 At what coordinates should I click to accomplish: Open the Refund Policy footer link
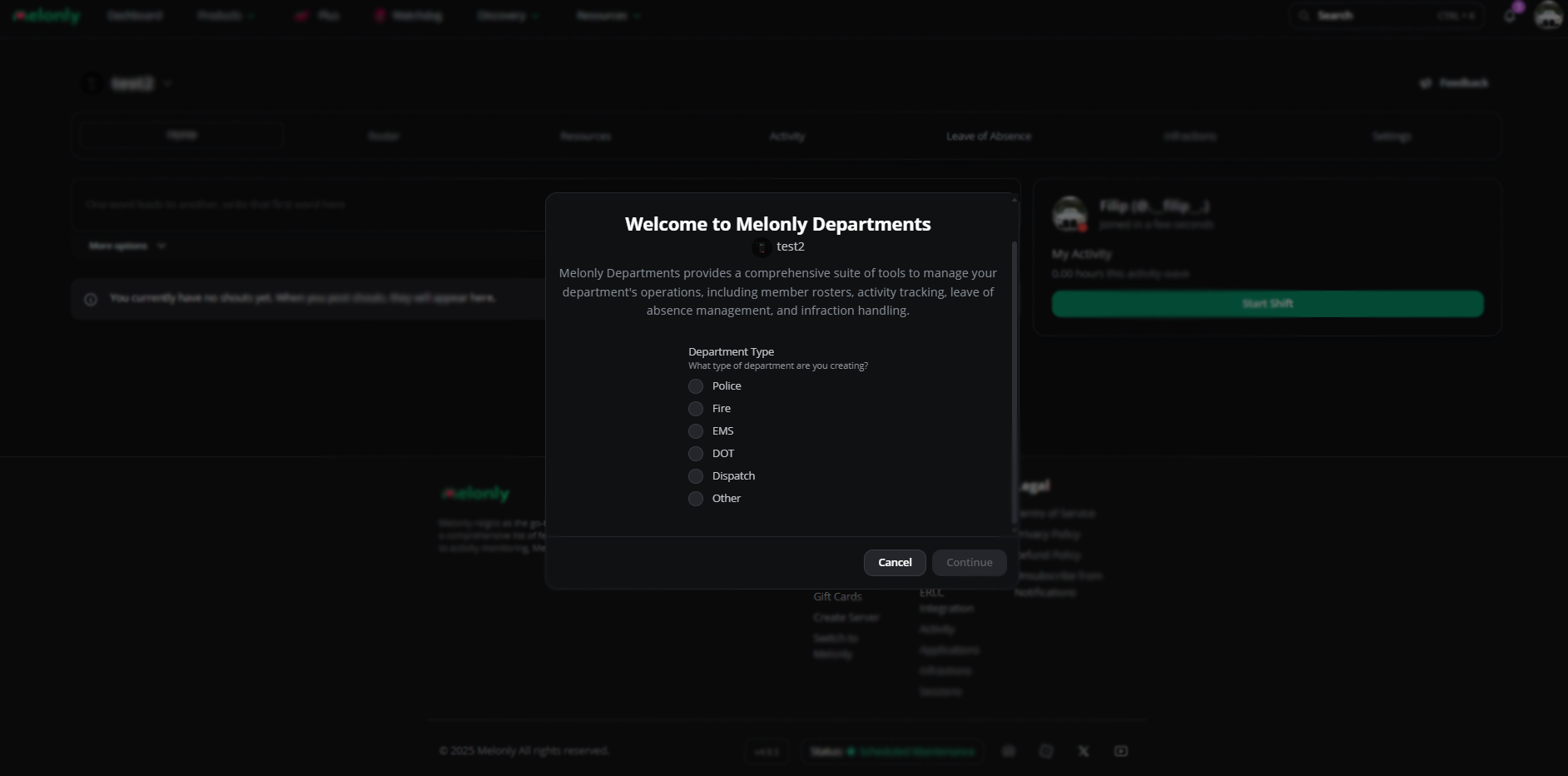point(1049,555)
